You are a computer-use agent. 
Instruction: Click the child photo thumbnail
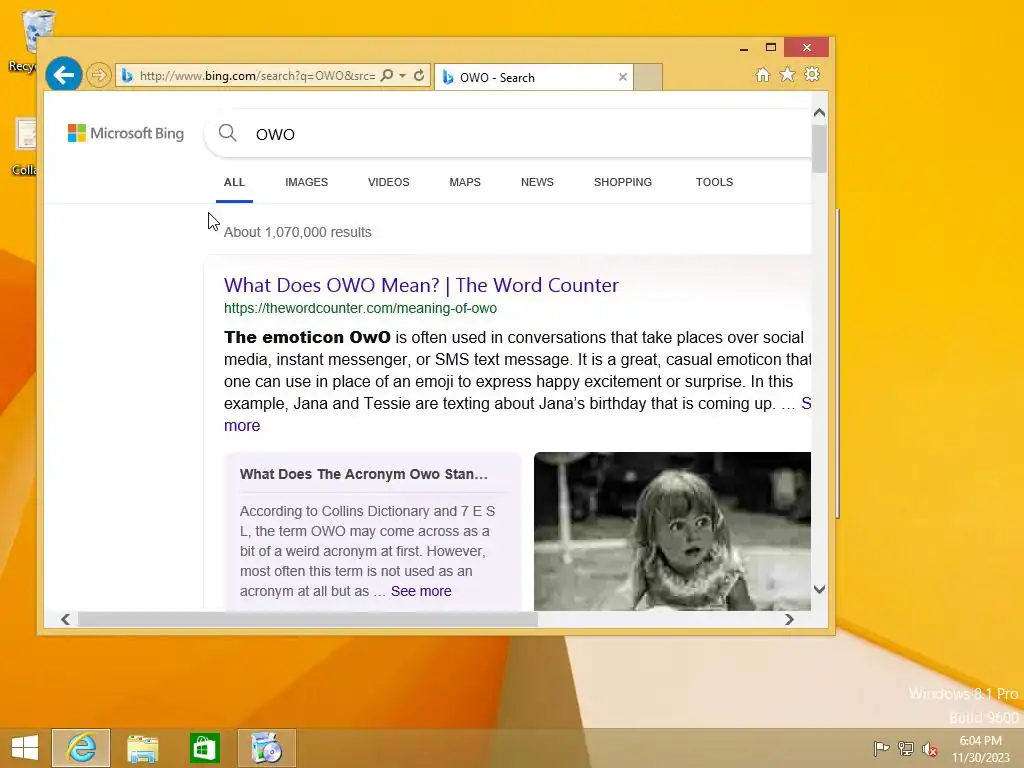(x=672, y=532)
